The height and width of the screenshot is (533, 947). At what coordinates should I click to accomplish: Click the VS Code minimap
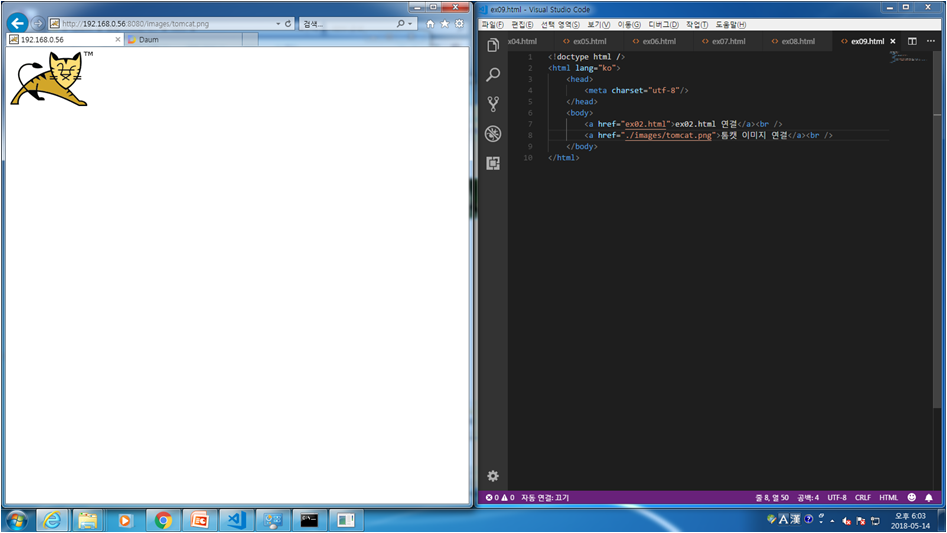tap(907, 57)
